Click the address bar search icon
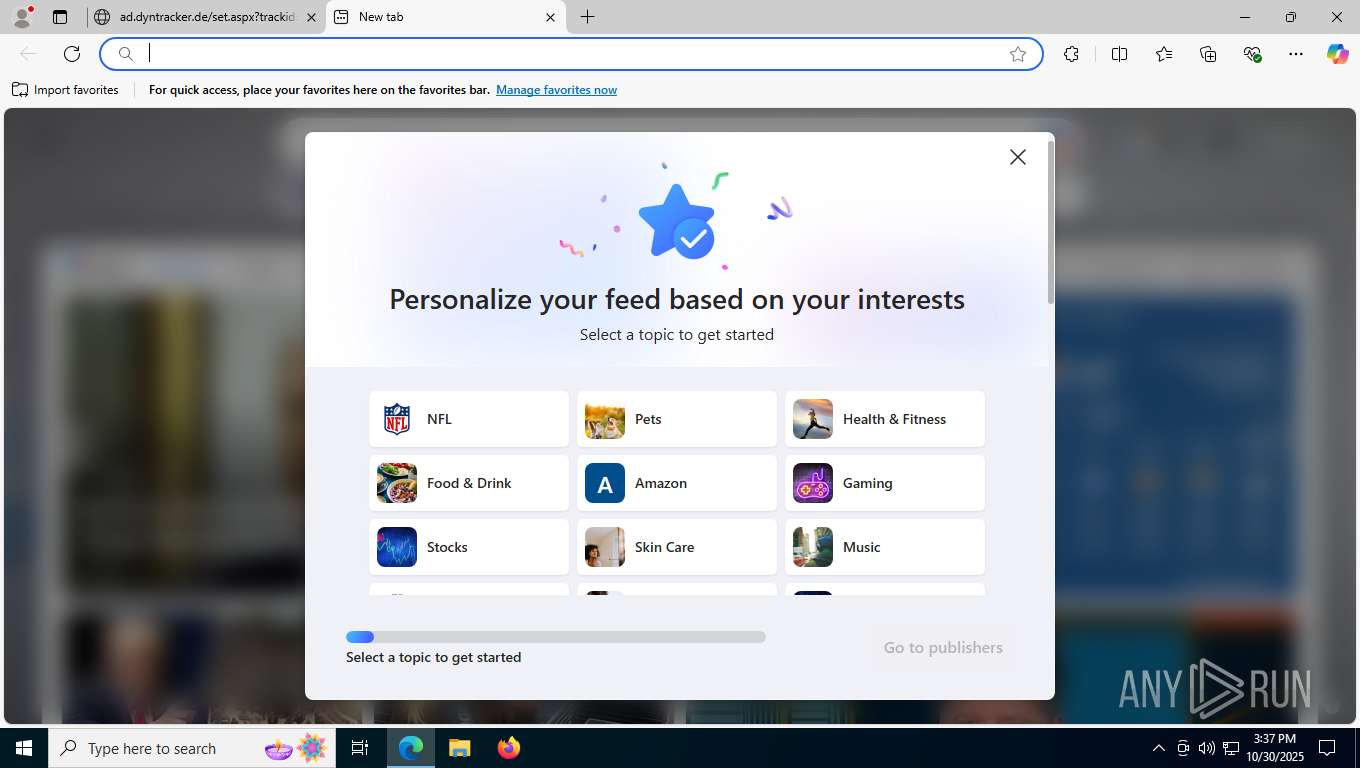The image size is (1360, 768). click(126, 54)
